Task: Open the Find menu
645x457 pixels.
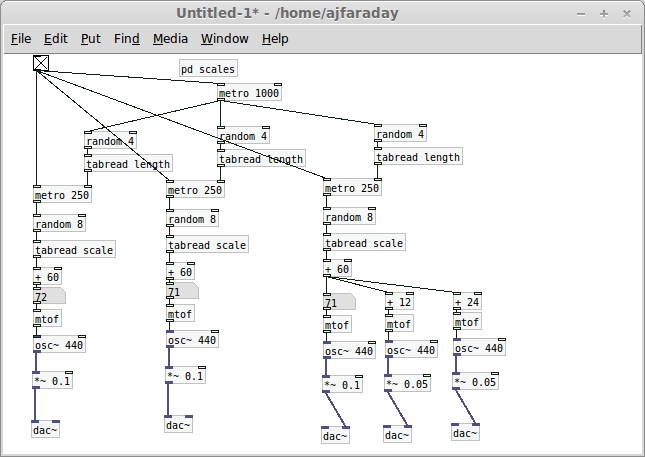Action: 127,39
